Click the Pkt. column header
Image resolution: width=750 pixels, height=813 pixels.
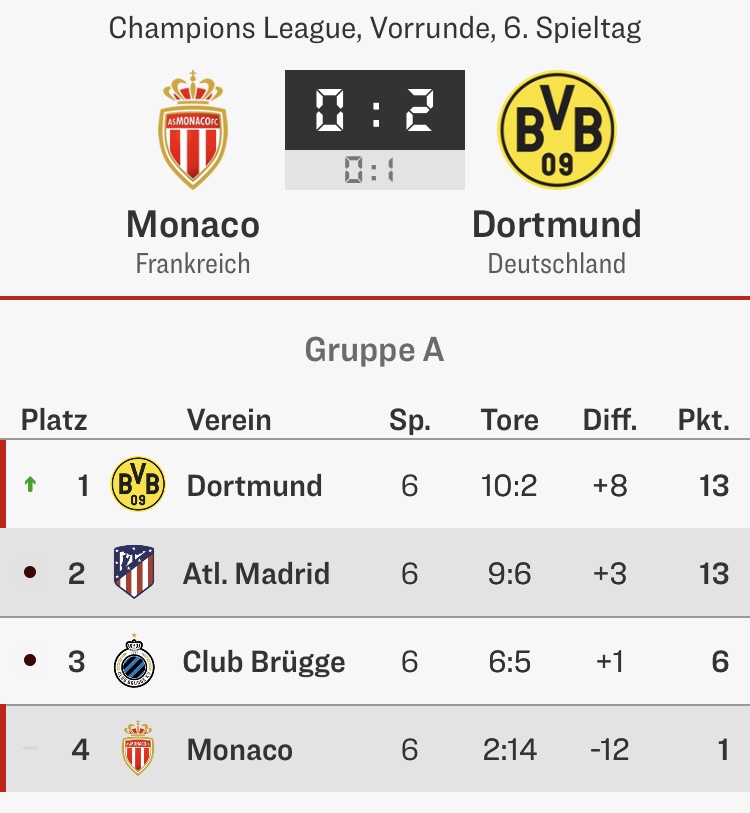tap(704, 419)
